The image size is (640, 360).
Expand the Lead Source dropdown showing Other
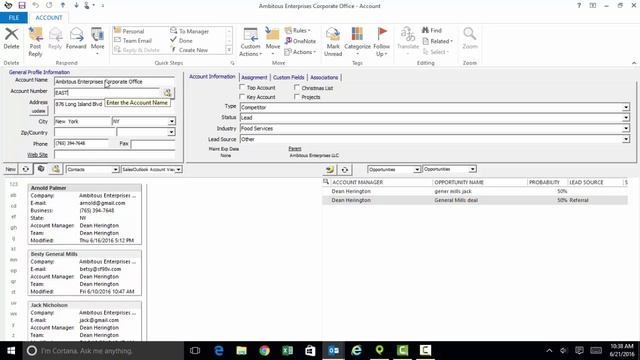click(x=626, y=139)
